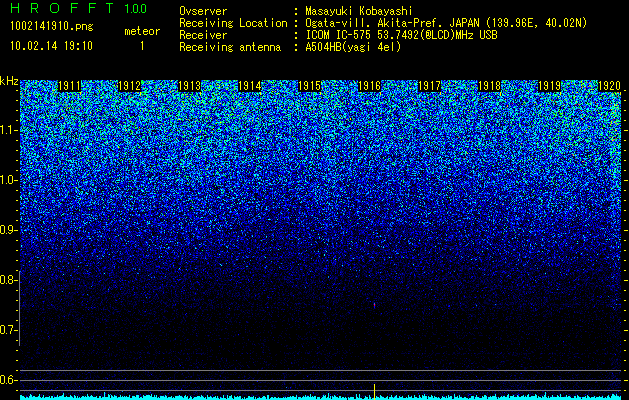Click the cyan signal level strip at bottom
This screenshot has width=629, height=400.
pos(321,397)
